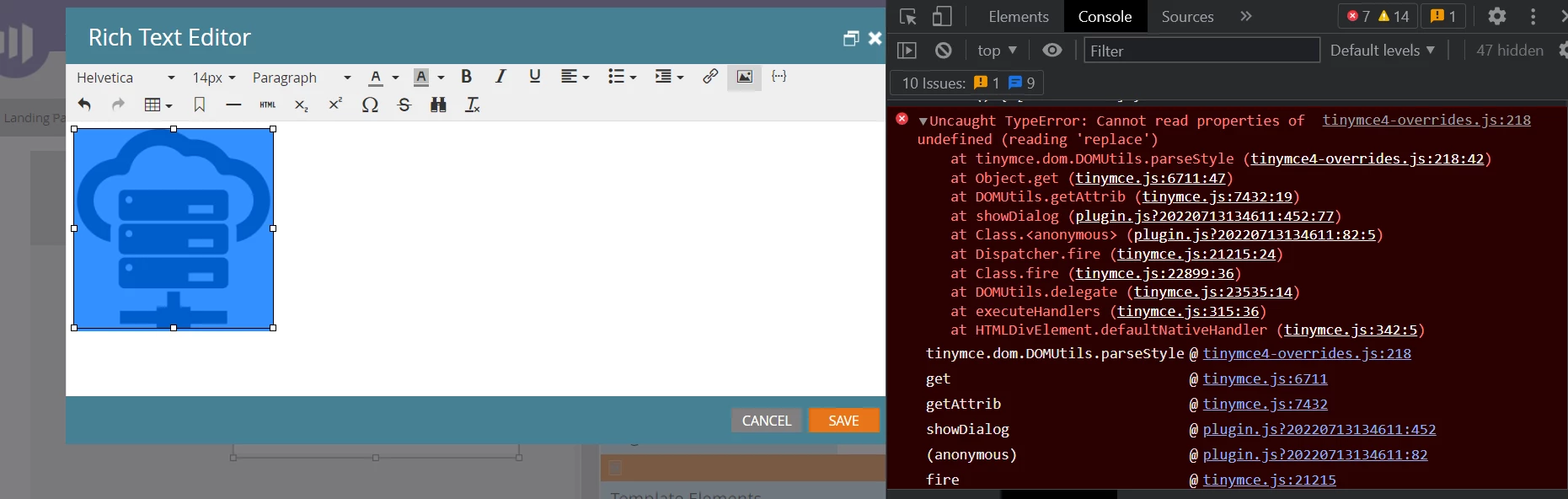The height and width of the screenshot is (499, 1568).
Task: Open tinymce.js:23535:14 stack link
Action: click(1212, 292)
